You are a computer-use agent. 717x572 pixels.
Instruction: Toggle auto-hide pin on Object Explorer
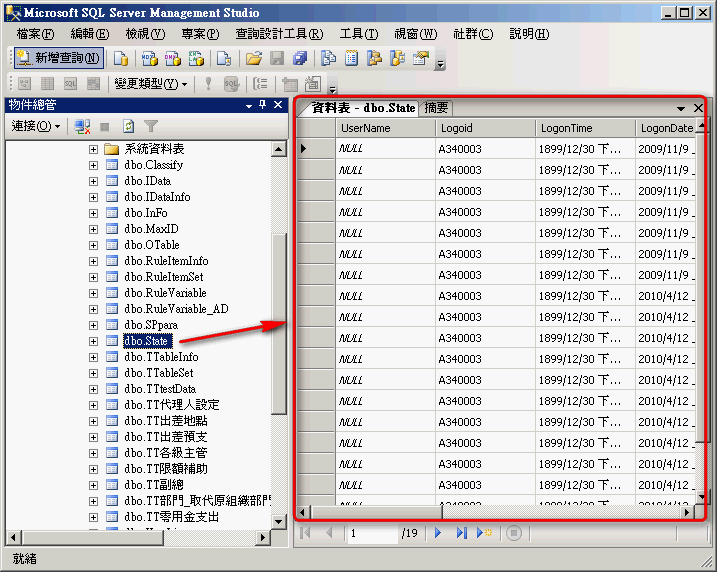[262, 105]
